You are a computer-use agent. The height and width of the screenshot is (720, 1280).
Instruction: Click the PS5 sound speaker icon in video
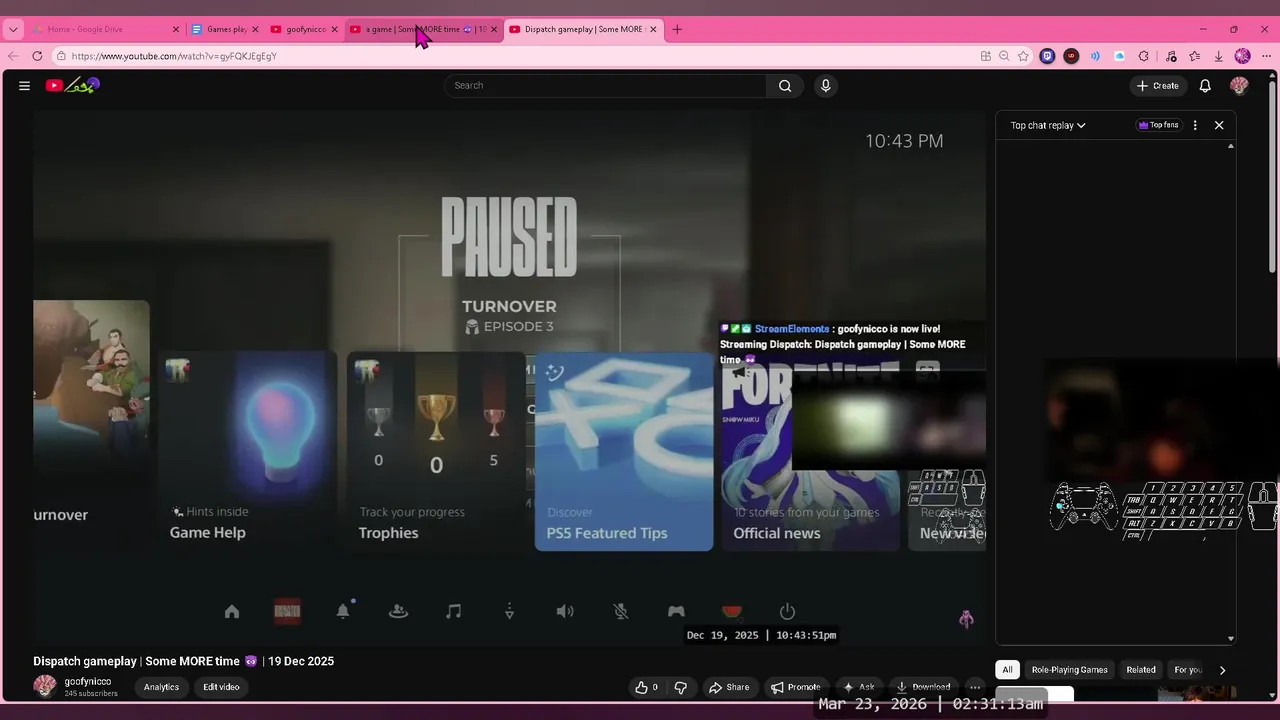[x=565, y=612]
